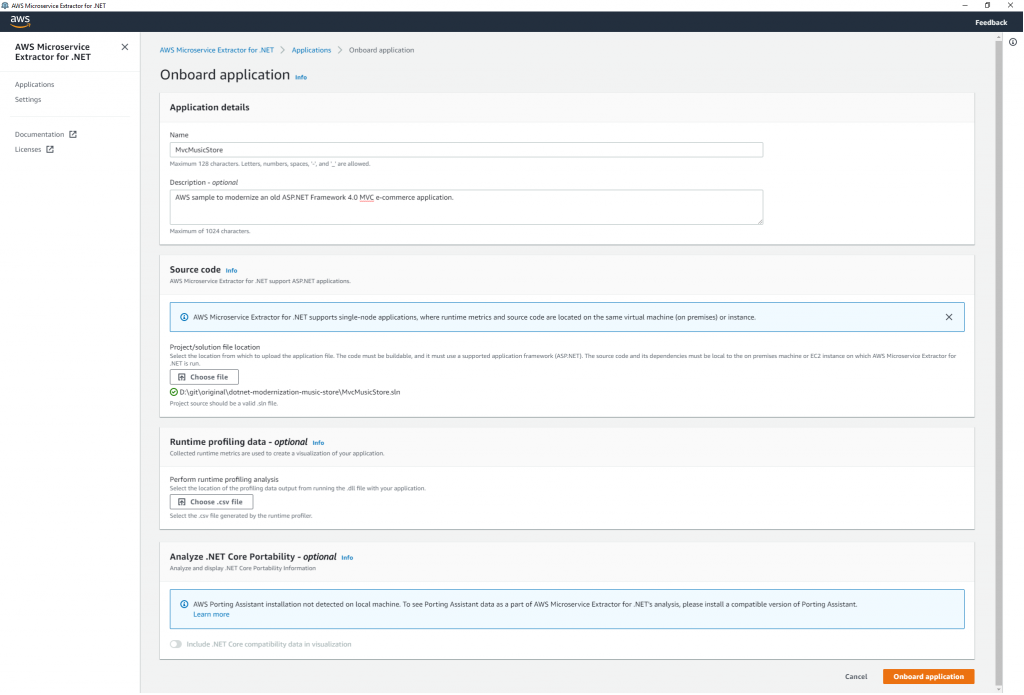This screenshot has height=695, width=1024.
Task: Dismiss the single-node applications info banner
Action: (948, 317)
